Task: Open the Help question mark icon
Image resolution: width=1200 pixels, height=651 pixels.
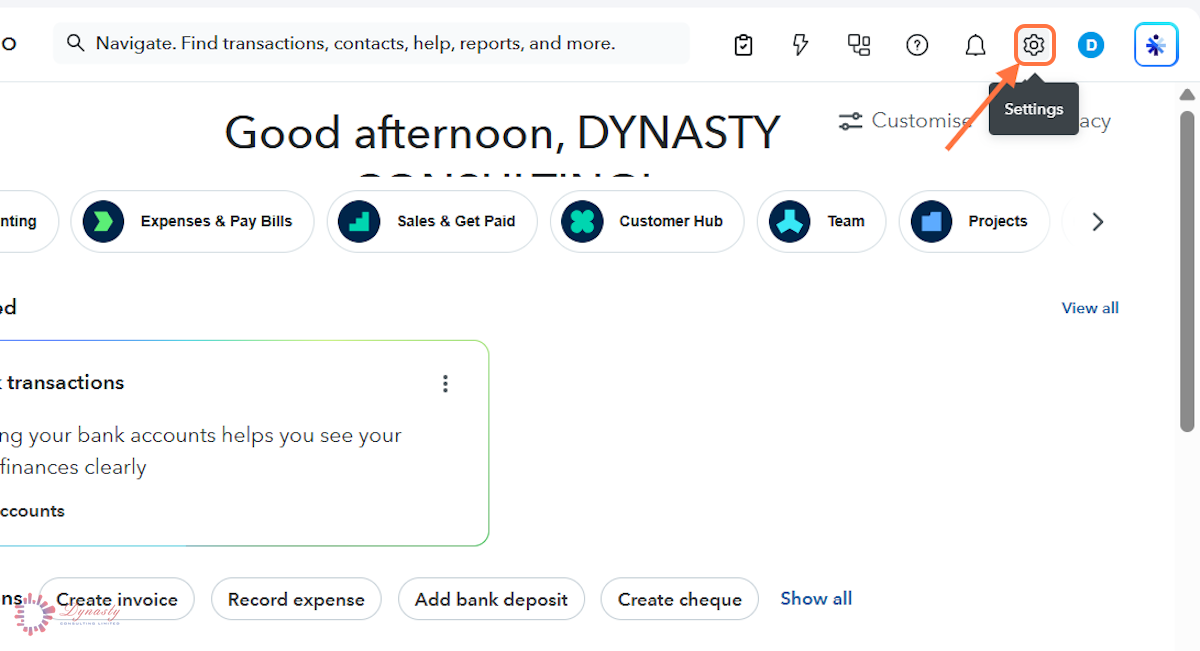Action: (917, 45)
